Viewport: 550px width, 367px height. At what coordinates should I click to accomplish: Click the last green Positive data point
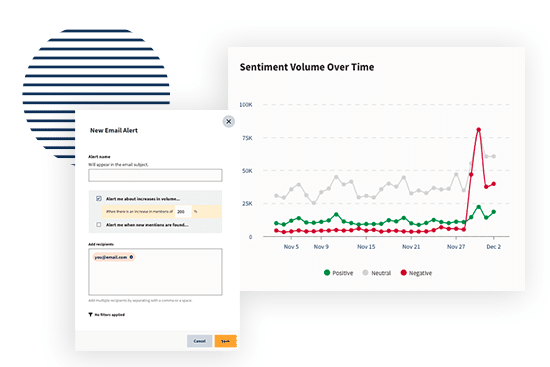coord(494,212)
